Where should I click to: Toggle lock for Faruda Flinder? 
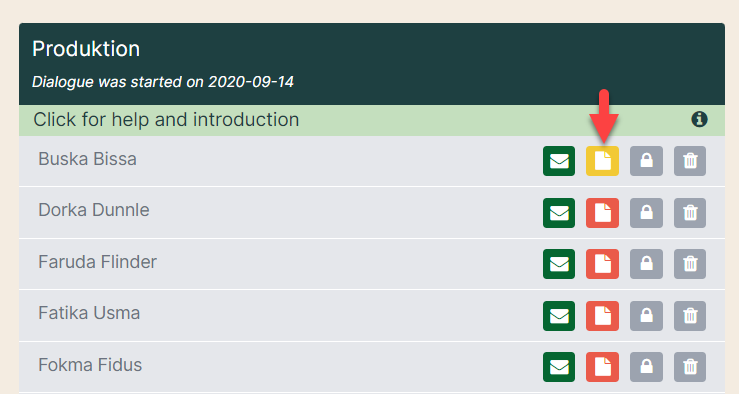pyautogui.click(x=646, y=264)
